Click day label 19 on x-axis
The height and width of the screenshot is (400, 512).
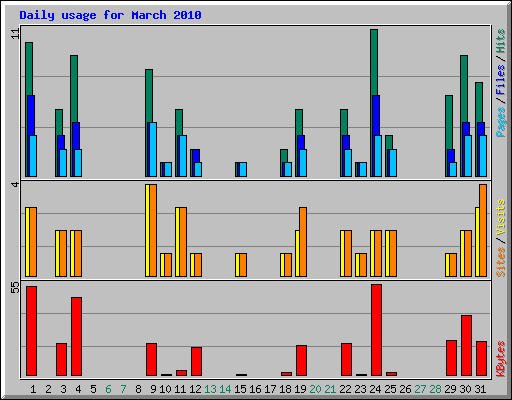(x=300, y=389)
